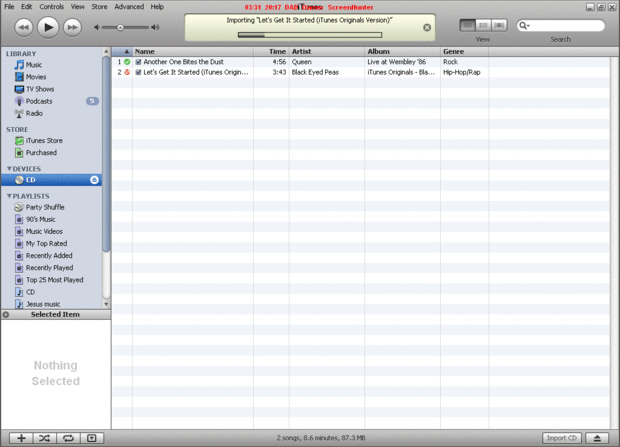This screenshot has height=447, width=620.
Task: Click the Podcasts unplayed count badge
Action: click(92, 101)
